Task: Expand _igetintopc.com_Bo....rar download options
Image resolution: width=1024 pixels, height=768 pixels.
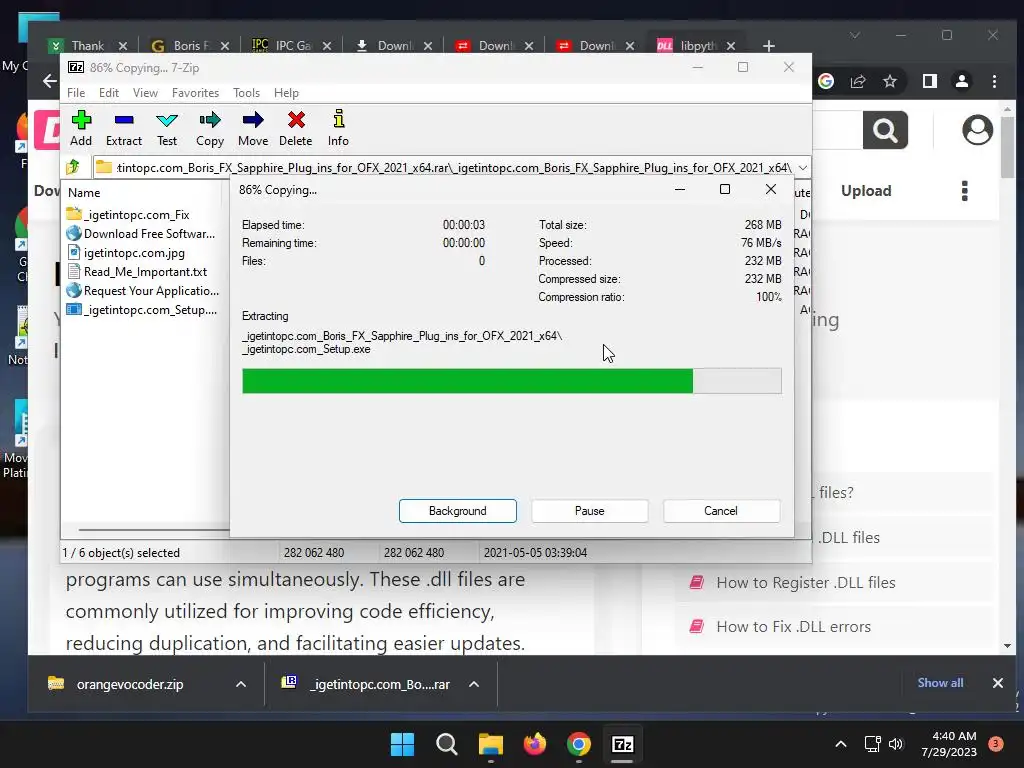Action: coord(474,684)
